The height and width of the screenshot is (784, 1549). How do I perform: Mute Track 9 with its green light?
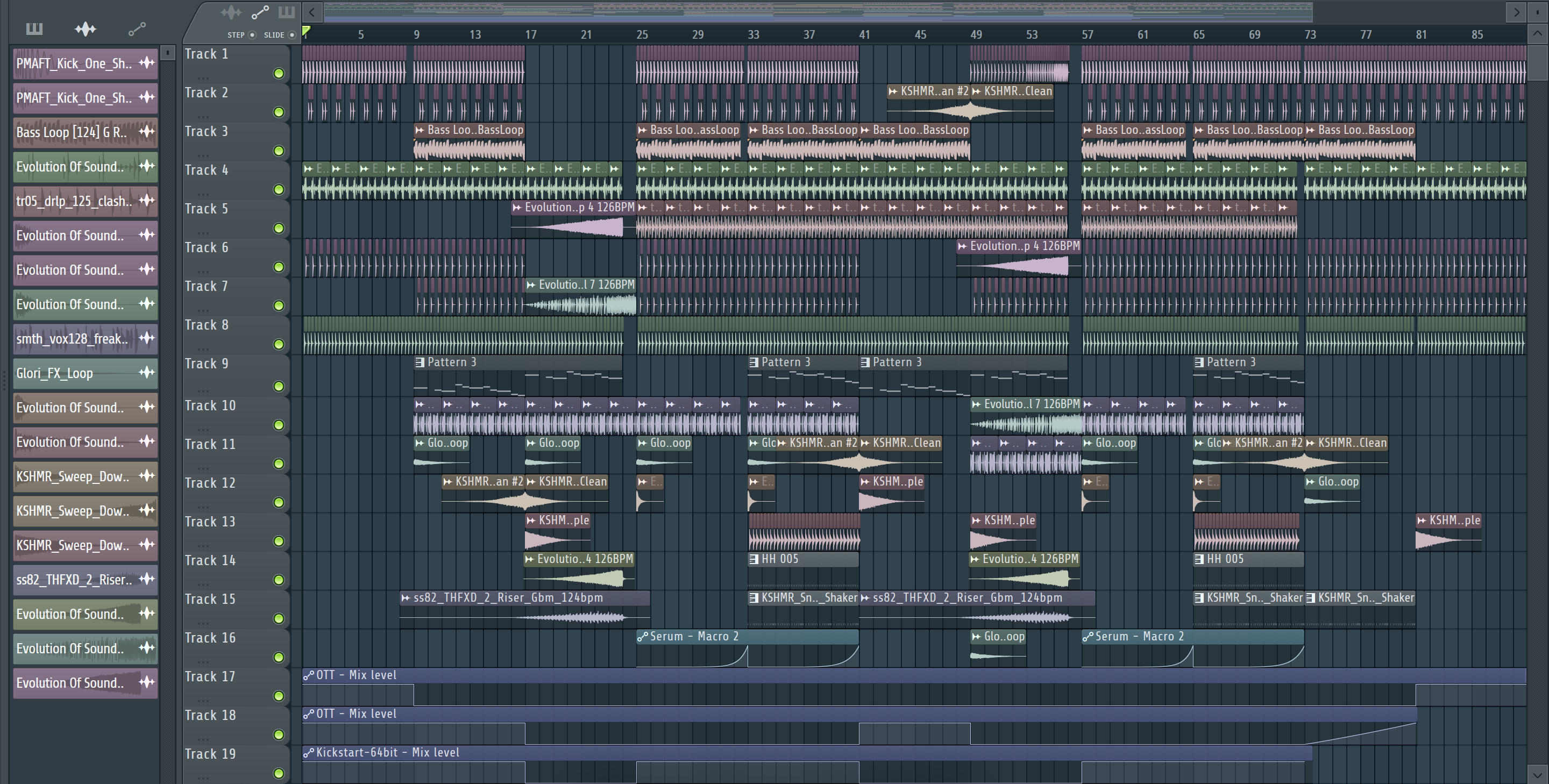[279, 386]
